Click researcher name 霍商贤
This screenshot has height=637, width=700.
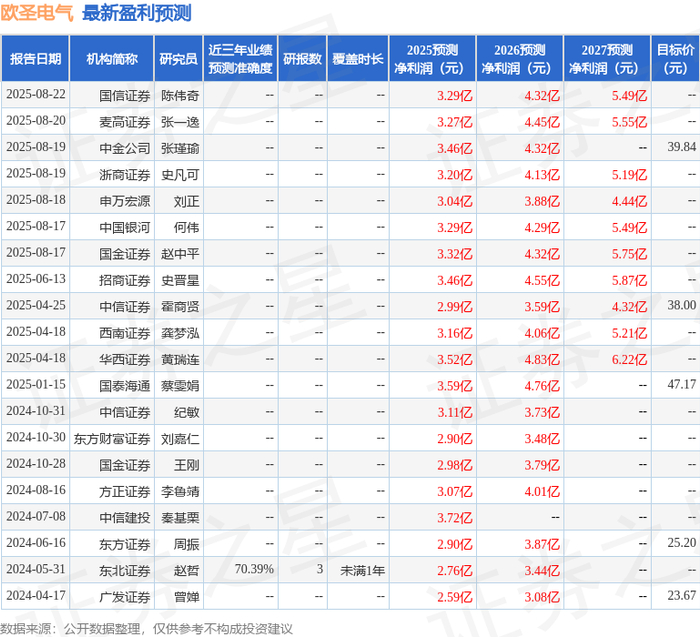click(180, 306)
